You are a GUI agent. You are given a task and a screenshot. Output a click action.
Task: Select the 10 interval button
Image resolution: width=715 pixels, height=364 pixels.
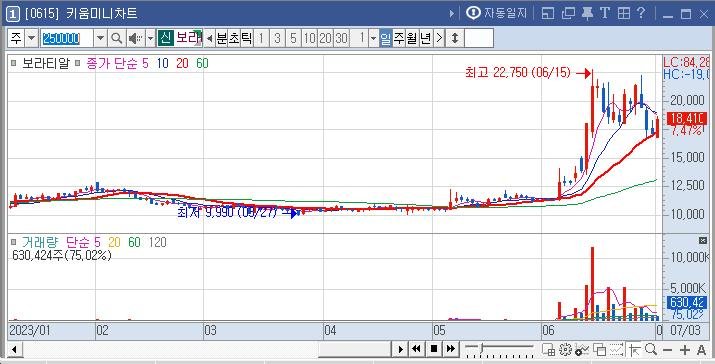click(309, 38)
